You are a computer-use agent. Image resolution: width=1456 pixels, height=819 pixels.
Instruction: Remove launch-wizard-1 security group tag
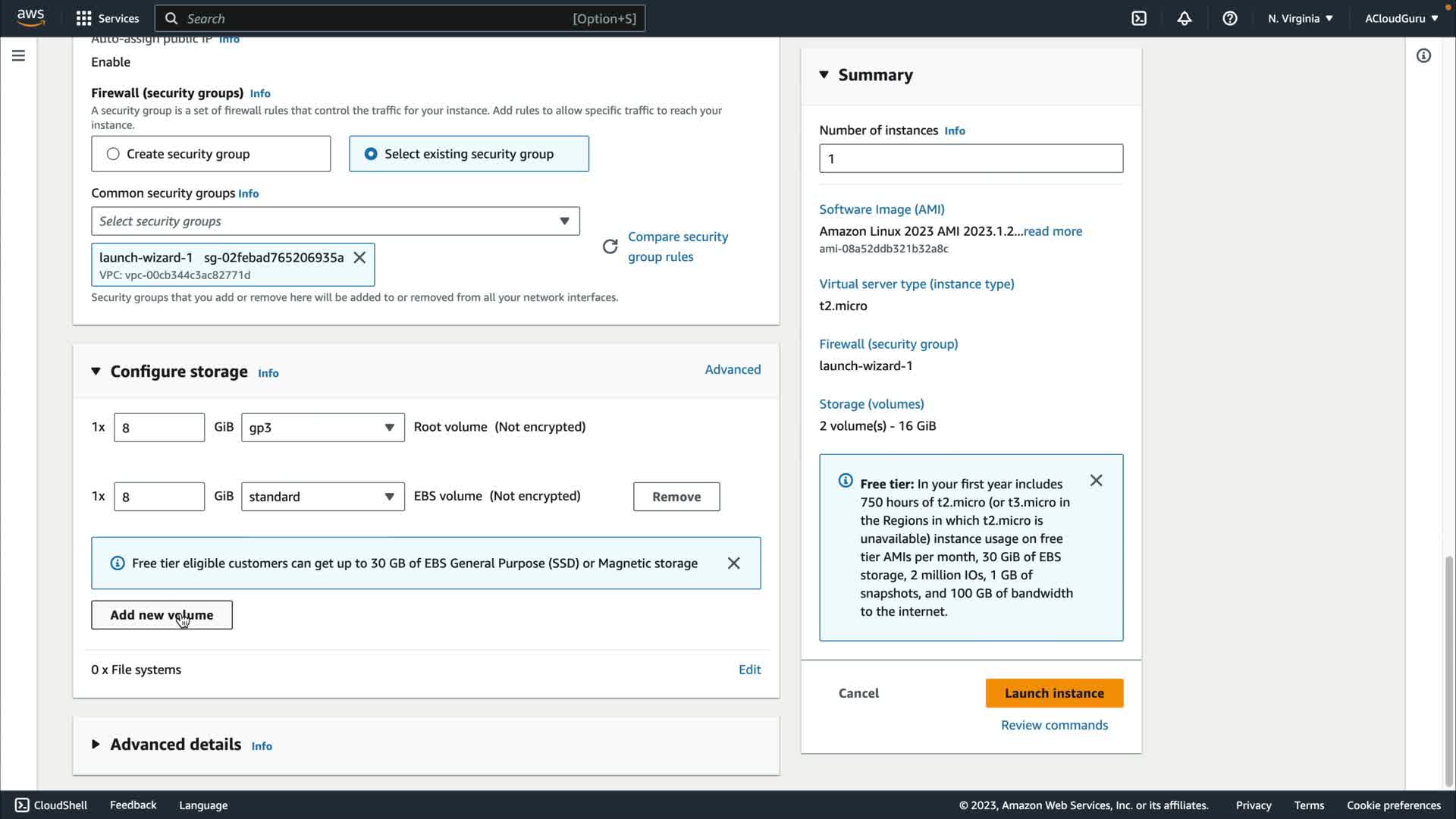pyautogui.click(x=359, y=257)
